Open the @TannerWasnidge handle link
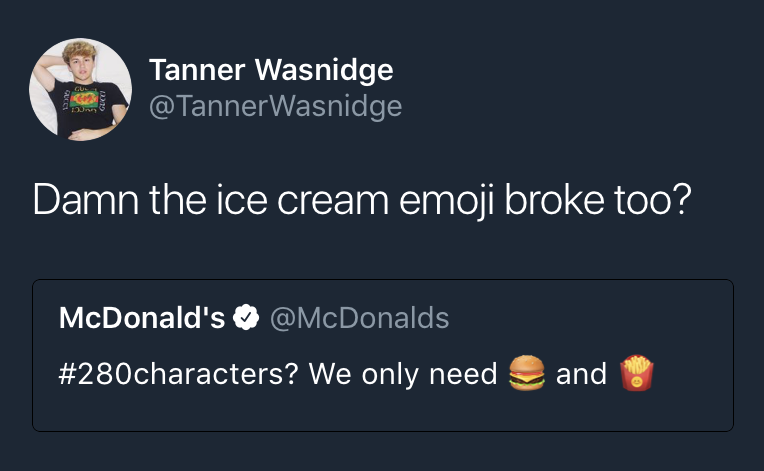The height and width of the screenshot is (471, 764). click(x=275, y=106)
